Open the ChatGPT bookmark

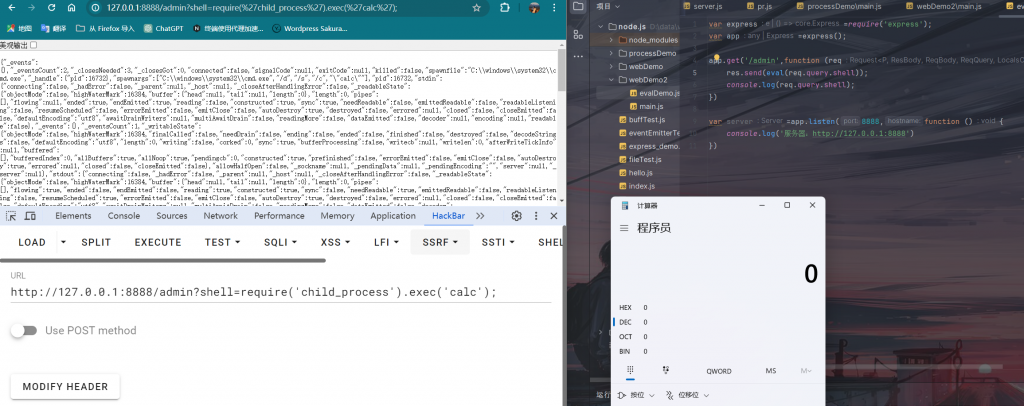pyautogui.click(x=164, y=29)
